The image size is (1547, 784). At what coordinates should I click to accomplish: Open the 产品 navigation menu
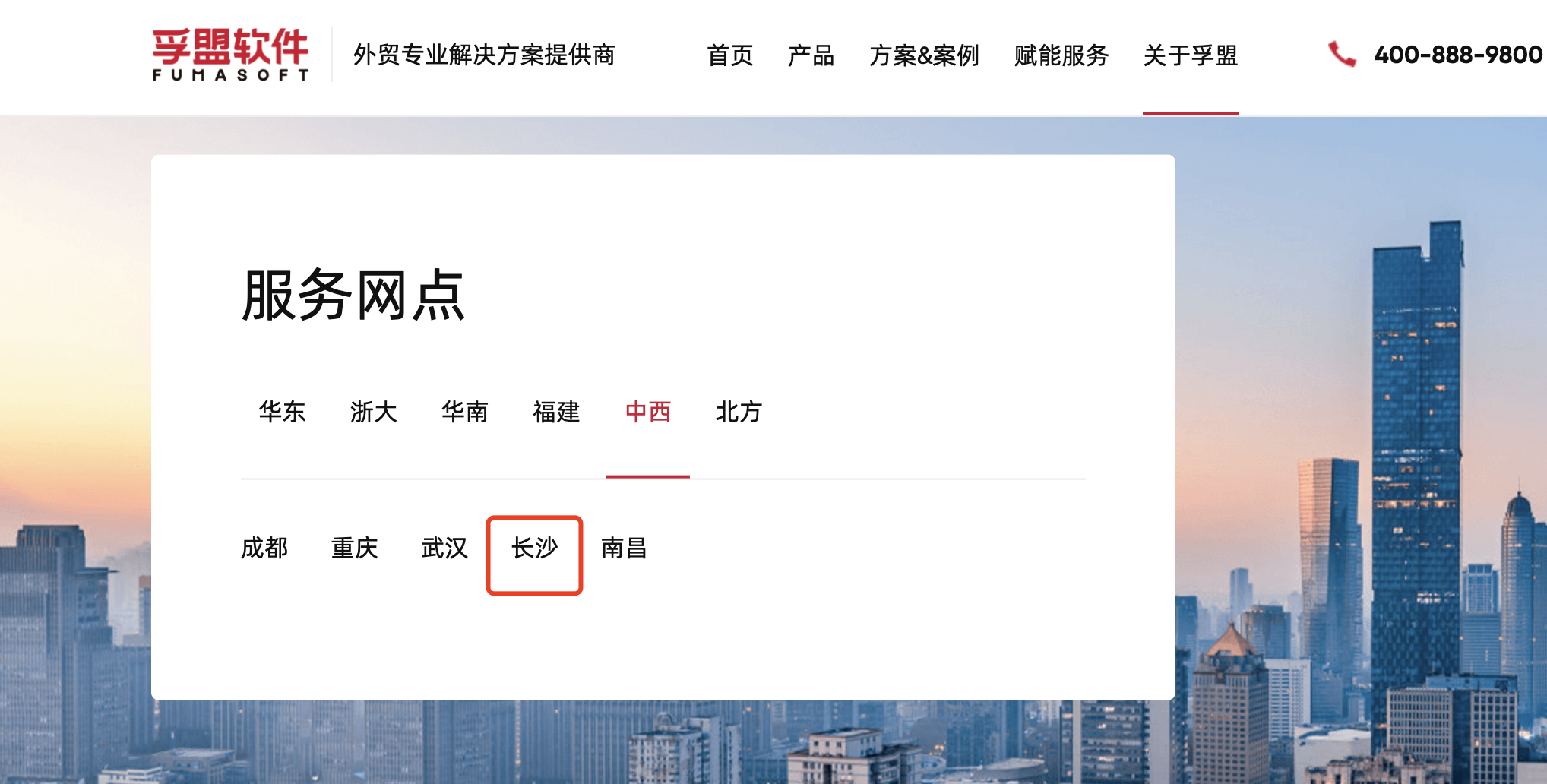[x=811, y=55]
